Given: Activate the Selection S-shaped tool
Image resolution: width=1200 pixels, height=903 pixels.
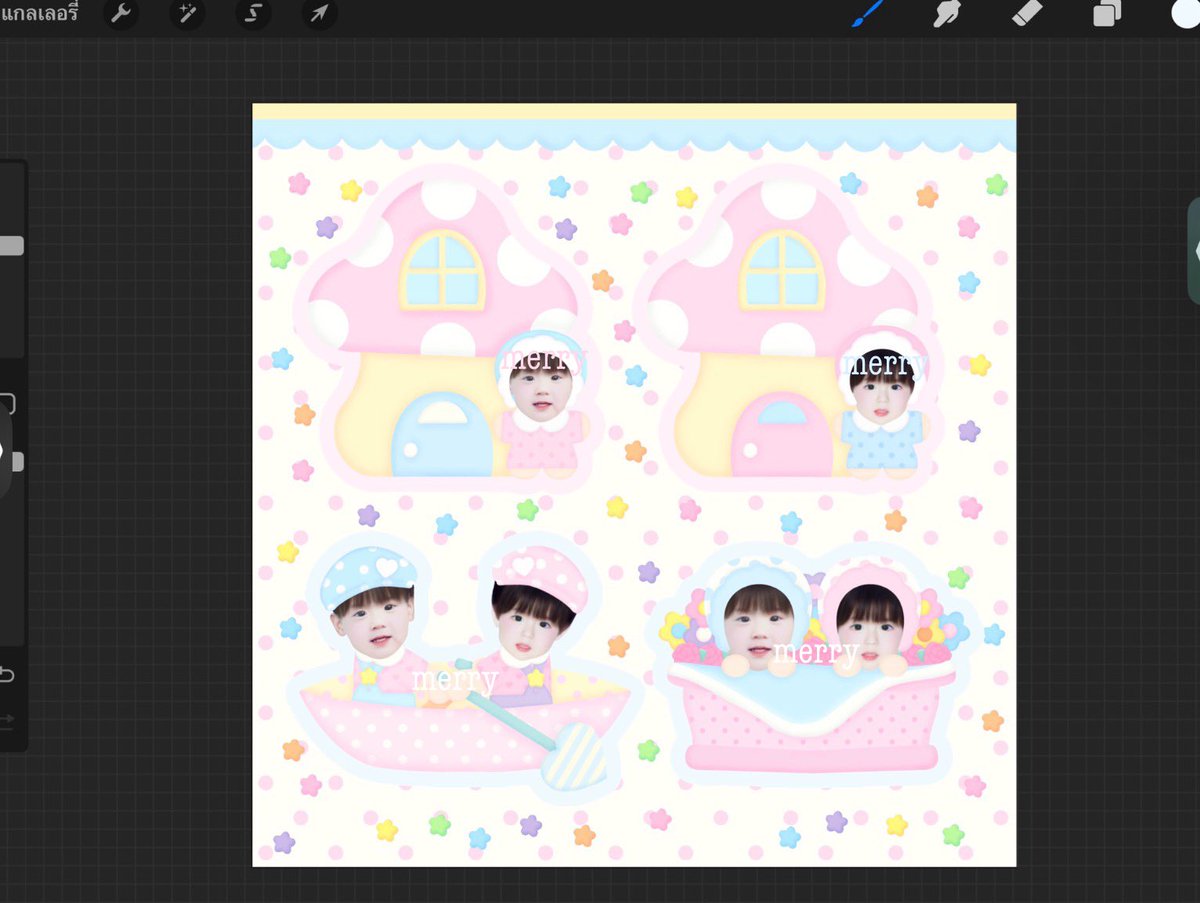Looking at the screenshot, I should click(253, 14).
